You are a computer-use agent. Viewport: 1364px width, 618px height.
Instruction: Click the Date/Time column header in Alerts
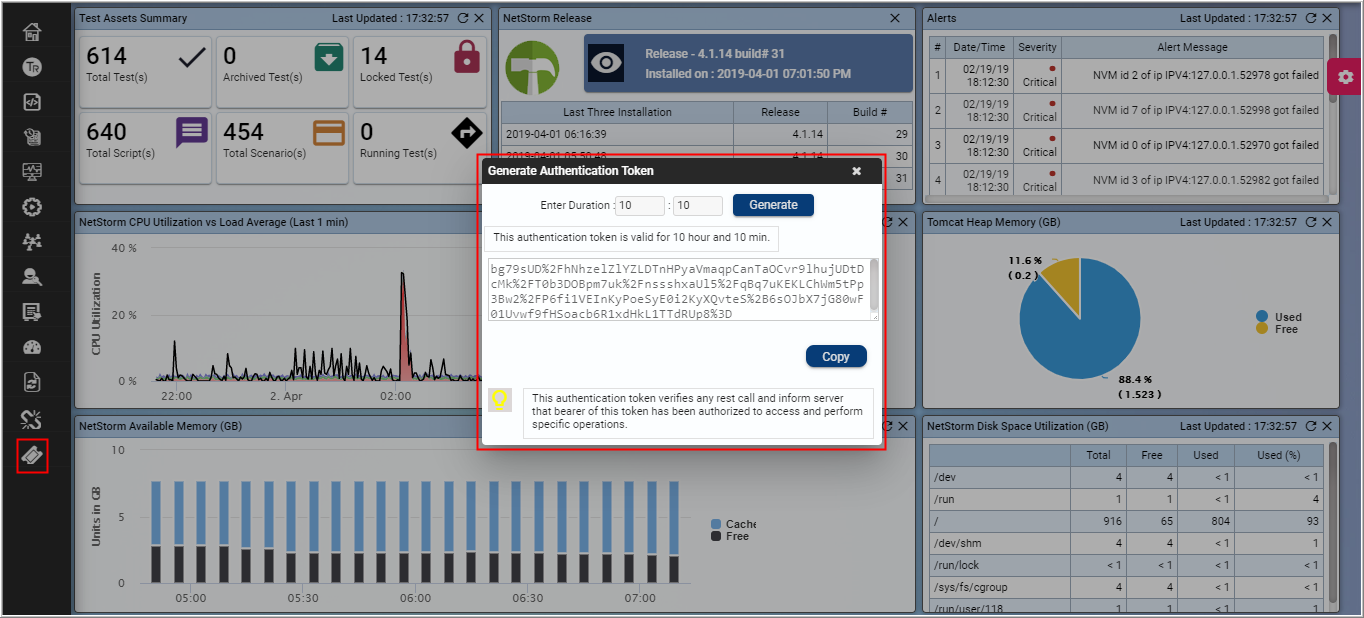tap(979, 47)
